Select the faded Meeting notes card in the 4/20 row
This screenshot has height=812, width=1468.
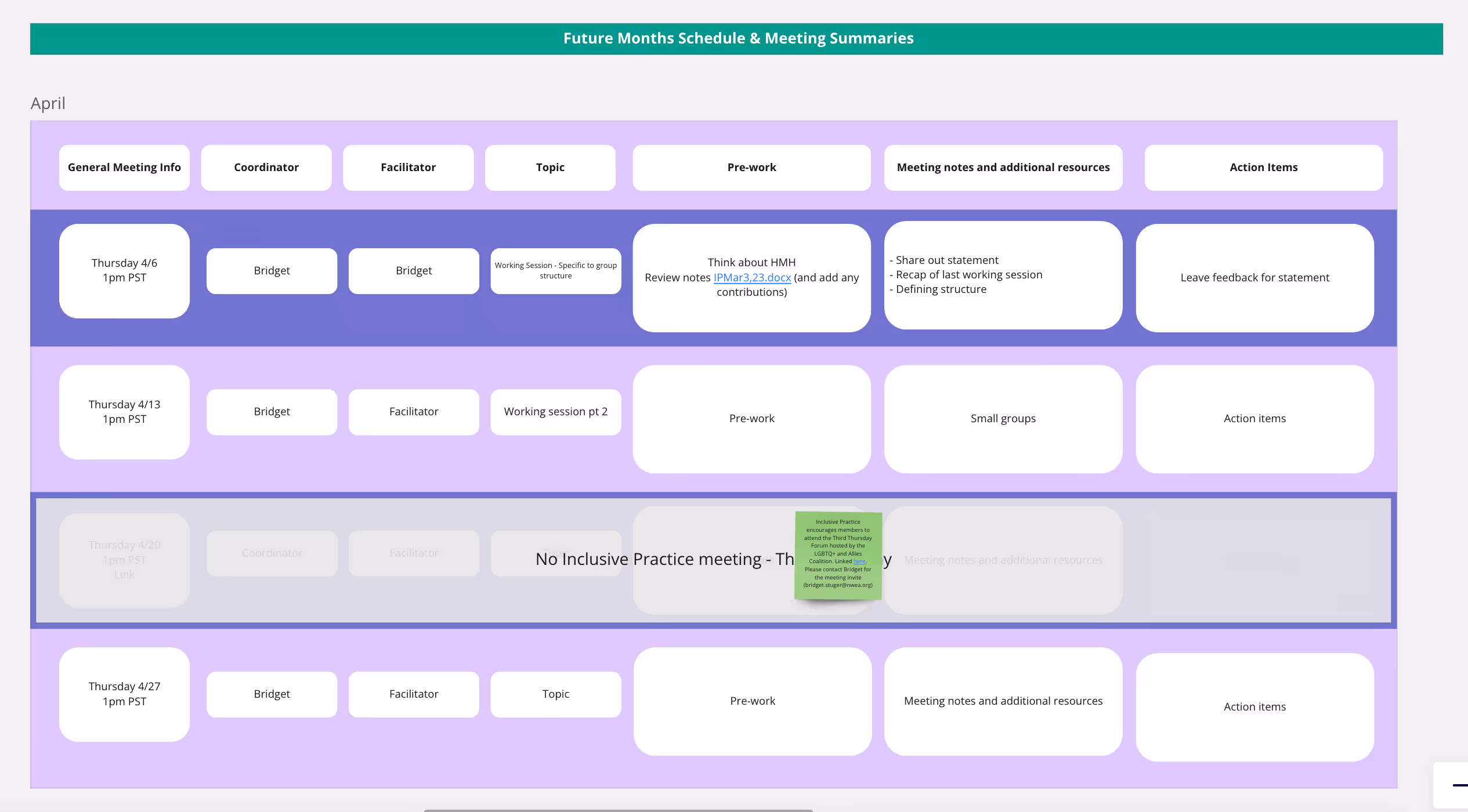(x=1003, y=560)
